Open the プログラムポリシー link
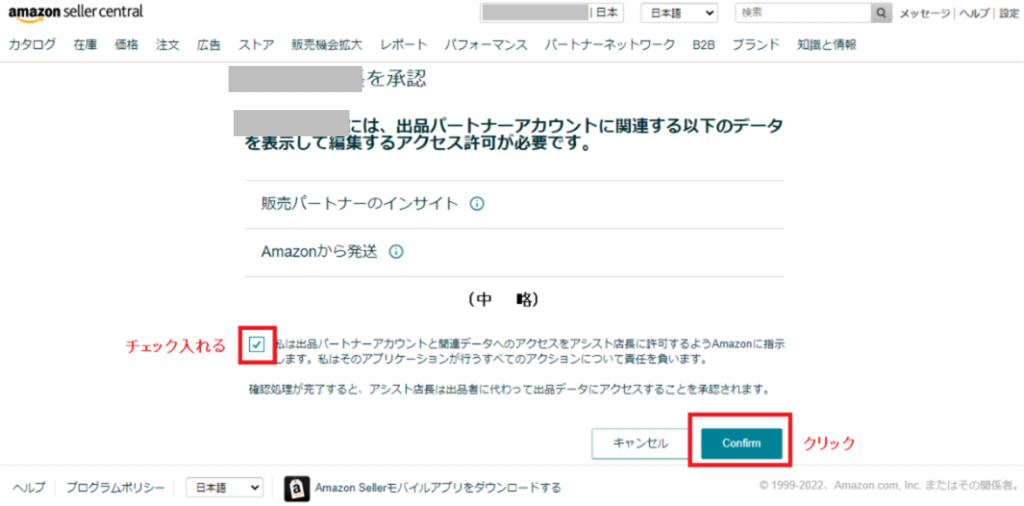The image size is (1024, 506). (x=115, y=488)
